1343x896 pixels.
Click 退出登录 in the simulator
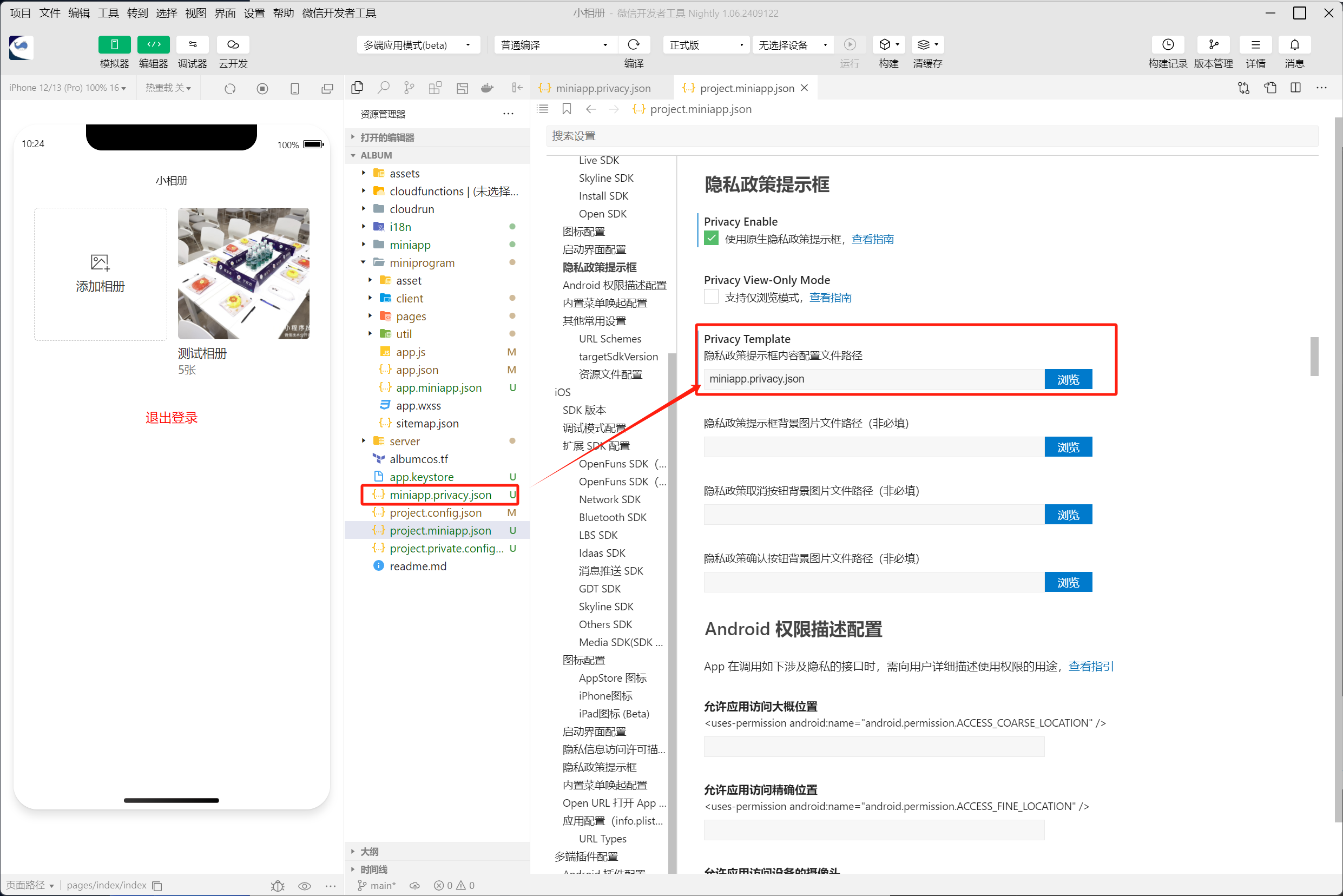click(x=172, y=418)
